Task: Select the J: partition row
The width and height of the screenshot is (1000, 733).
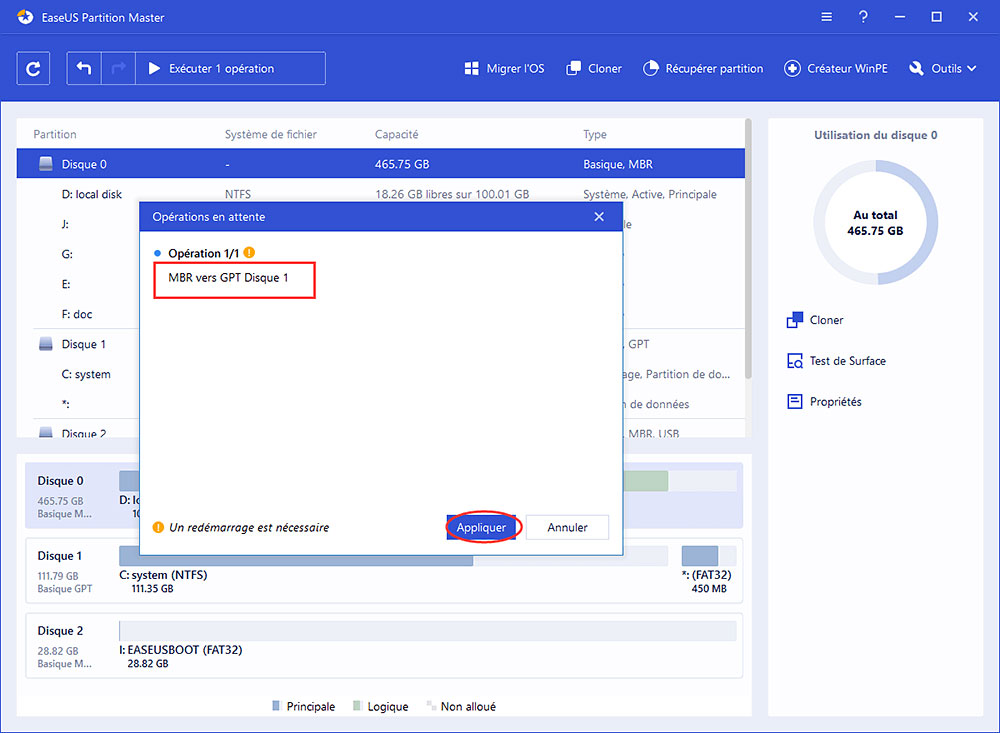Action: pos(65,225)
